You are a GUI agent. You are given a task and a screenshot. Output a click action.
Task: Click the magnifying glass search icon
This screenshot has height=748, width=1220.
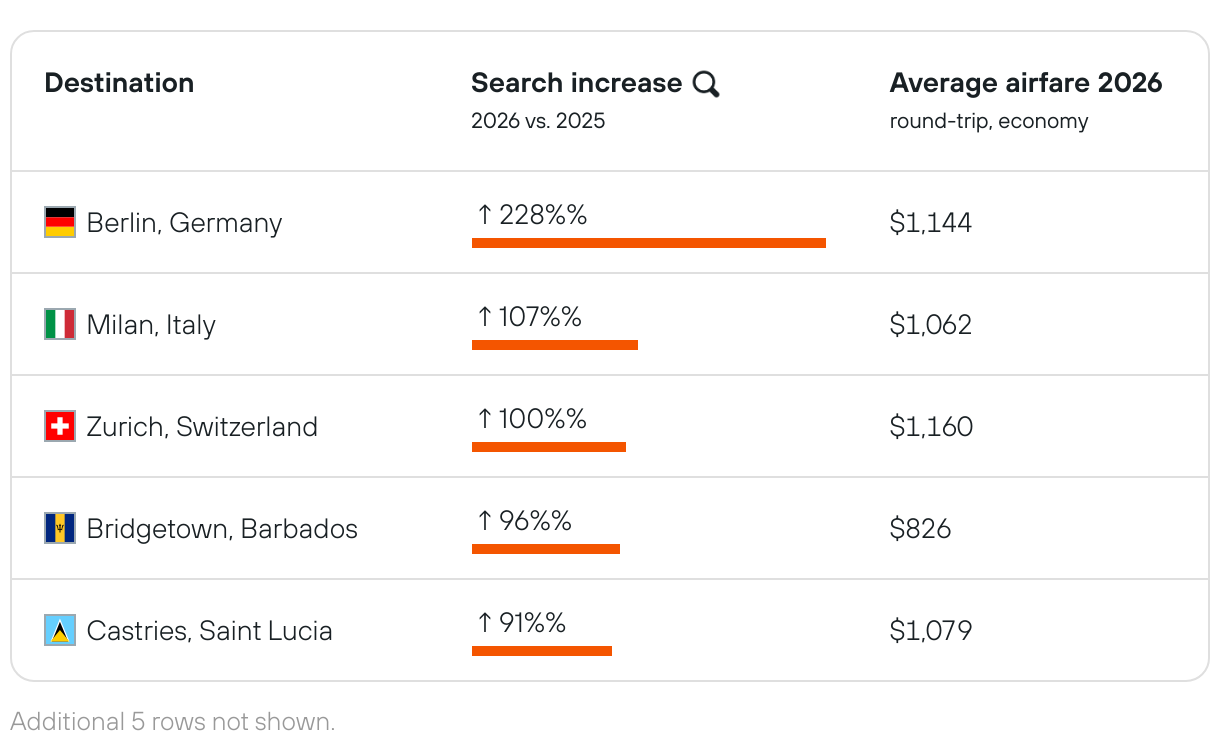click(706, 84)
